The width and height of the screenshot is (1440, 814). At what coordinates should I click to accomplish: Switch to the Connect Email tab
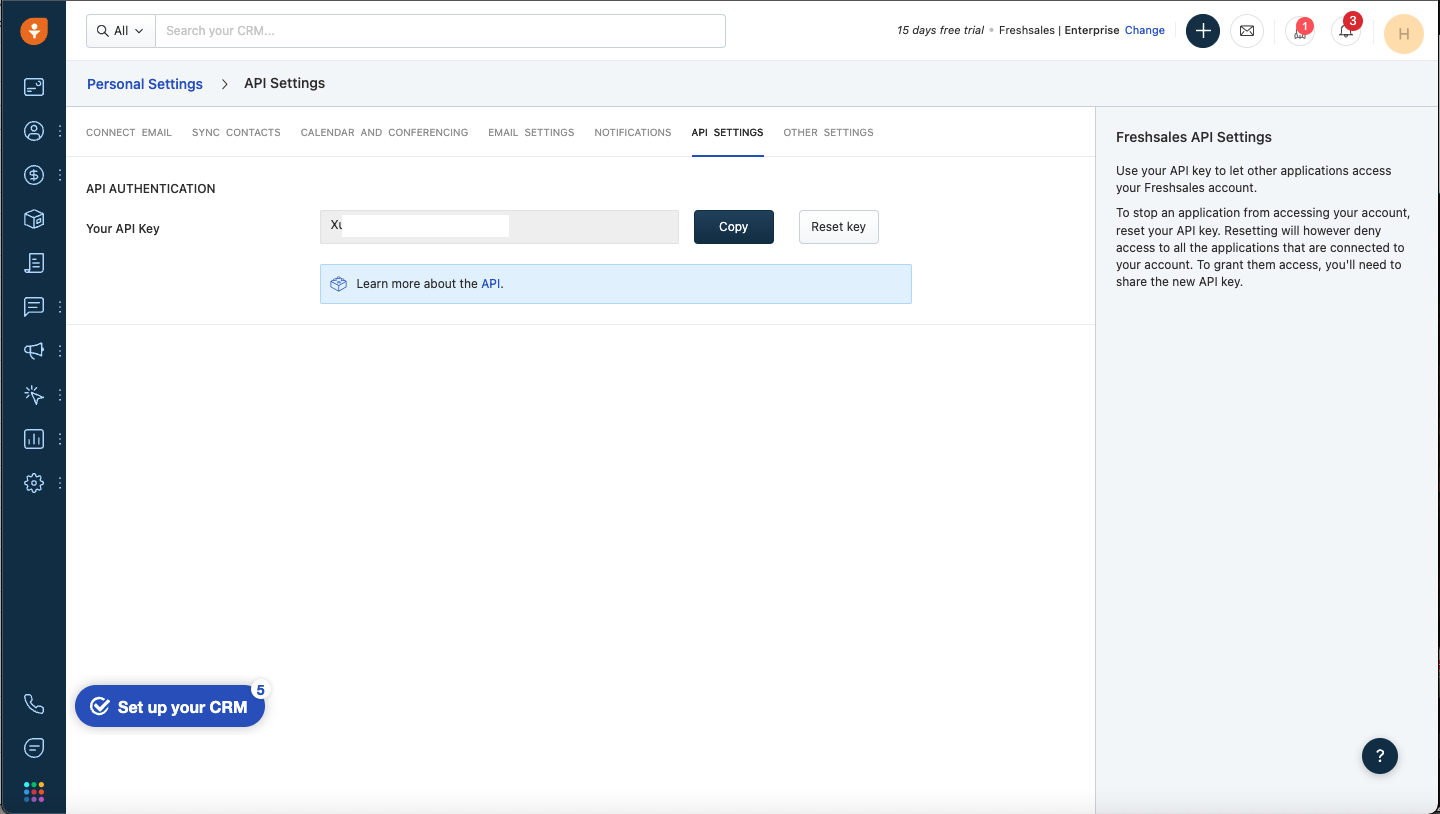pyautogui.click(x=129, y=132)
